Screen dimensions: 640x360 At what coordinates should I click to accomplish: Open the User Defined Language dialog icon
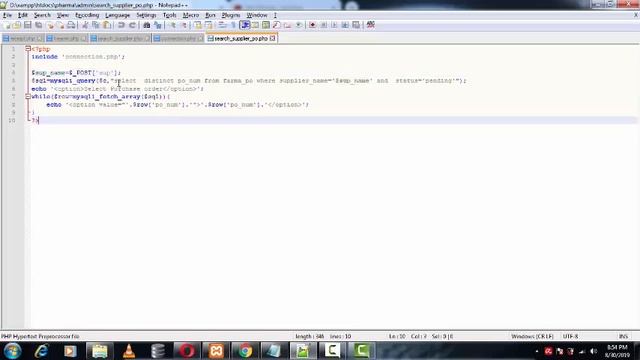click(x=255, y=25)
